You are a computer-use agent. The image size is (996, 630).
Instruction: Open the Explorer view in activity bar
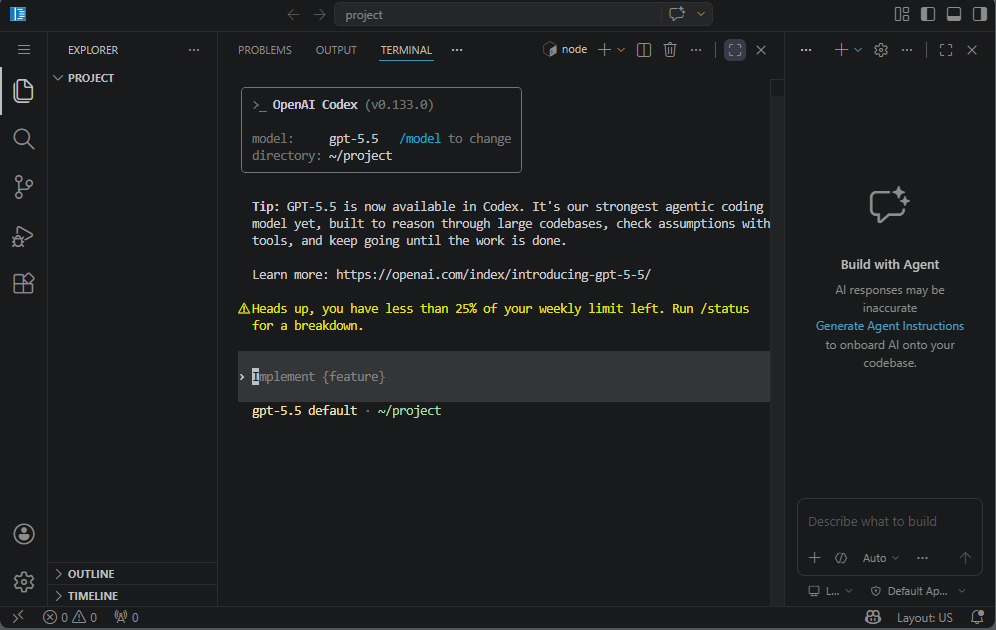(24, 91)
